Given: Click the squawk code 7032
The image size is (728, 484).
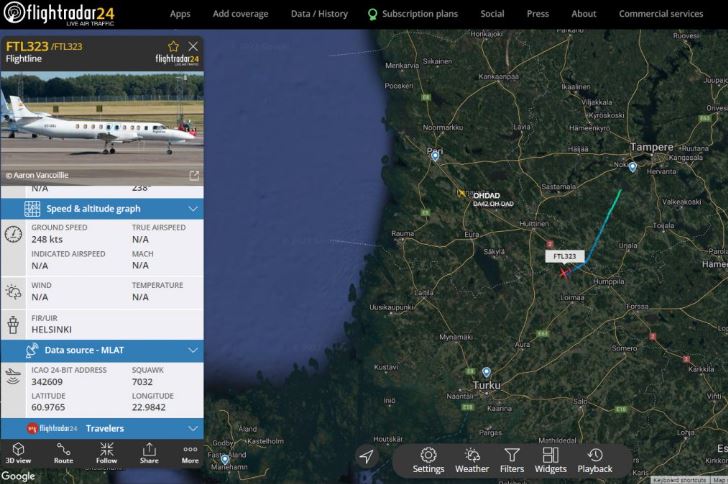Looking at the screenshot, I should coord(142,382).
